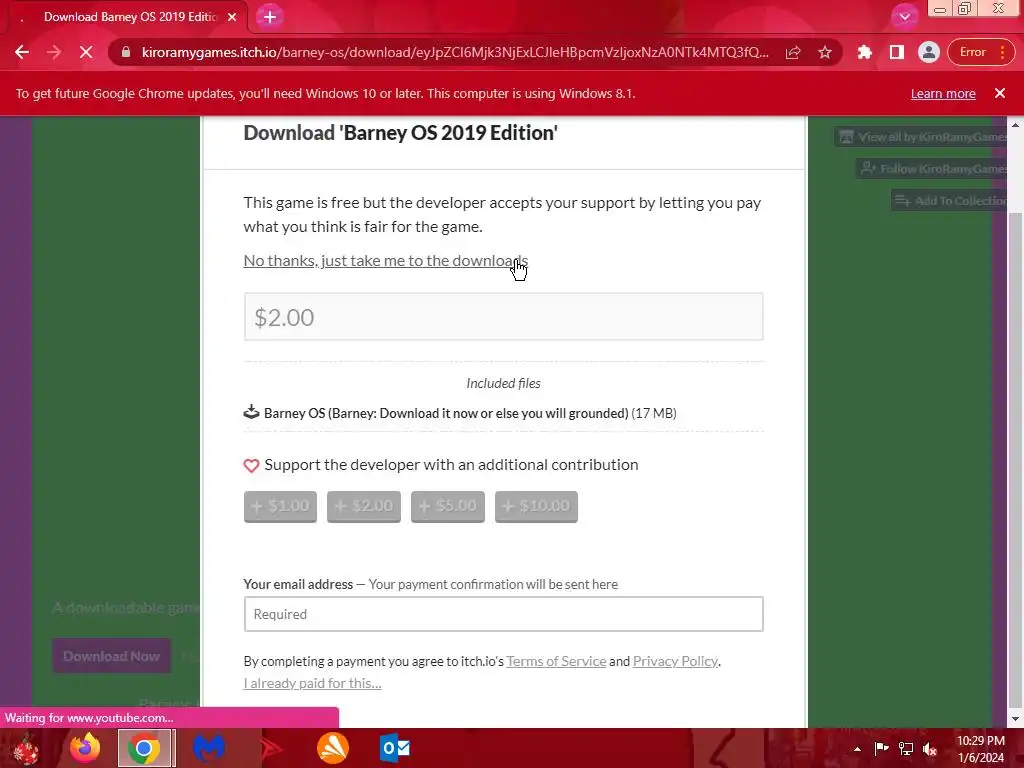Open Firefox from the taskbar
This screenshot has width=1024, height=768.
click(x=85, y=748)
